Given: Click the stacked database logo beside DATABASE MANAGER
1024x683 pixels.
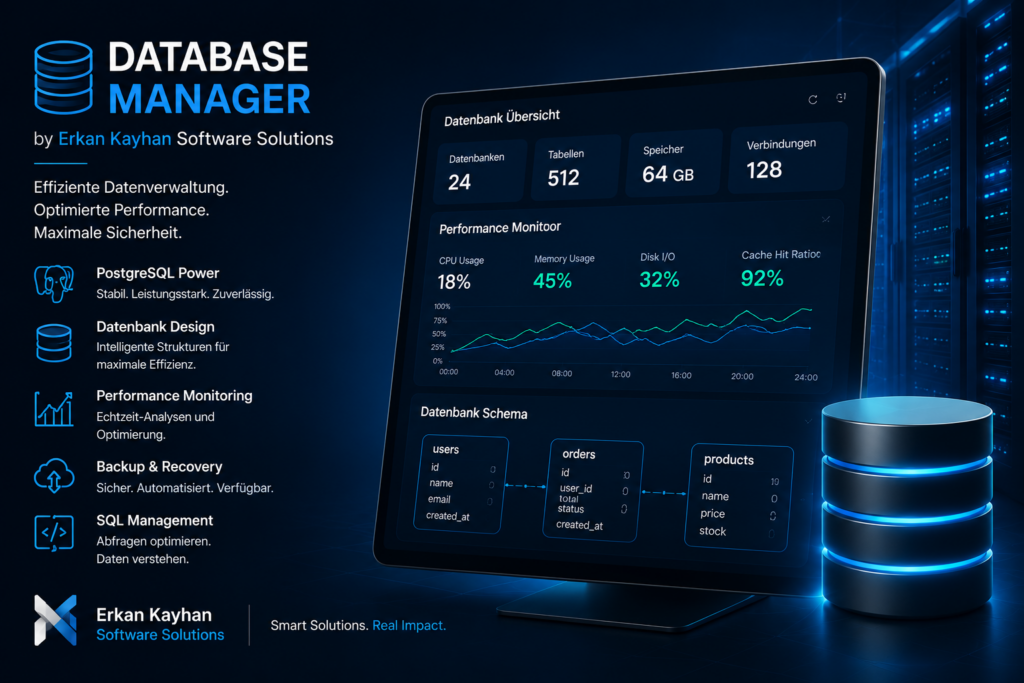Looking at the screenshot, I should (63, 78).
